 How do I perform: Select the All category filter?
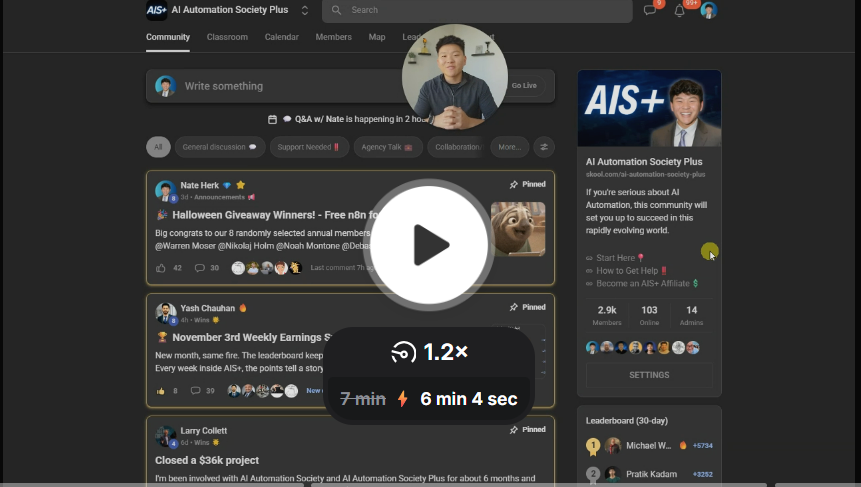click(157, 147)
